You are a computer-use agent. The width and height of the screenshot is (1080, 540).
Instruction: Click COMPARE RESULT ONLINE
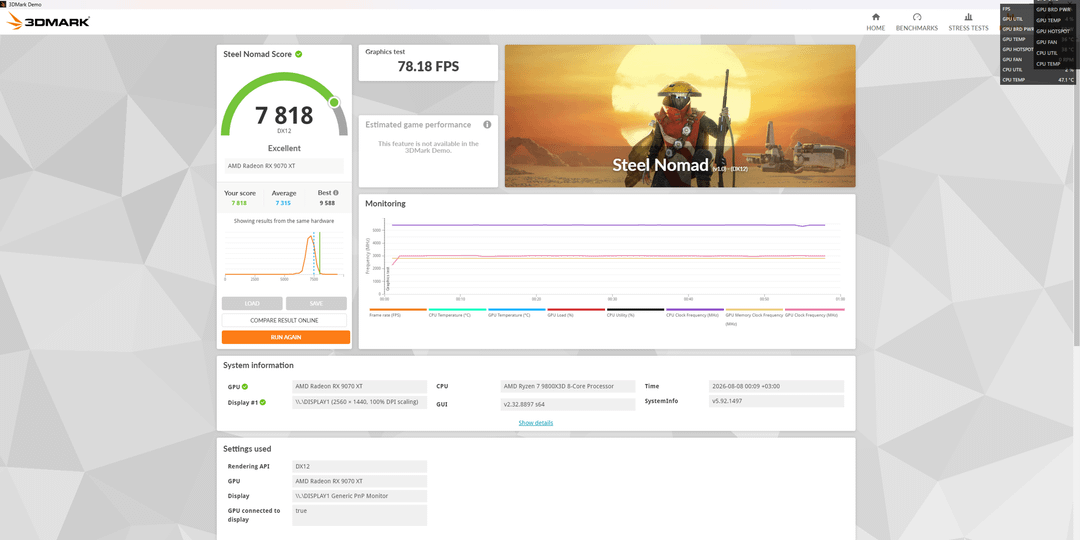click(284, 320)
